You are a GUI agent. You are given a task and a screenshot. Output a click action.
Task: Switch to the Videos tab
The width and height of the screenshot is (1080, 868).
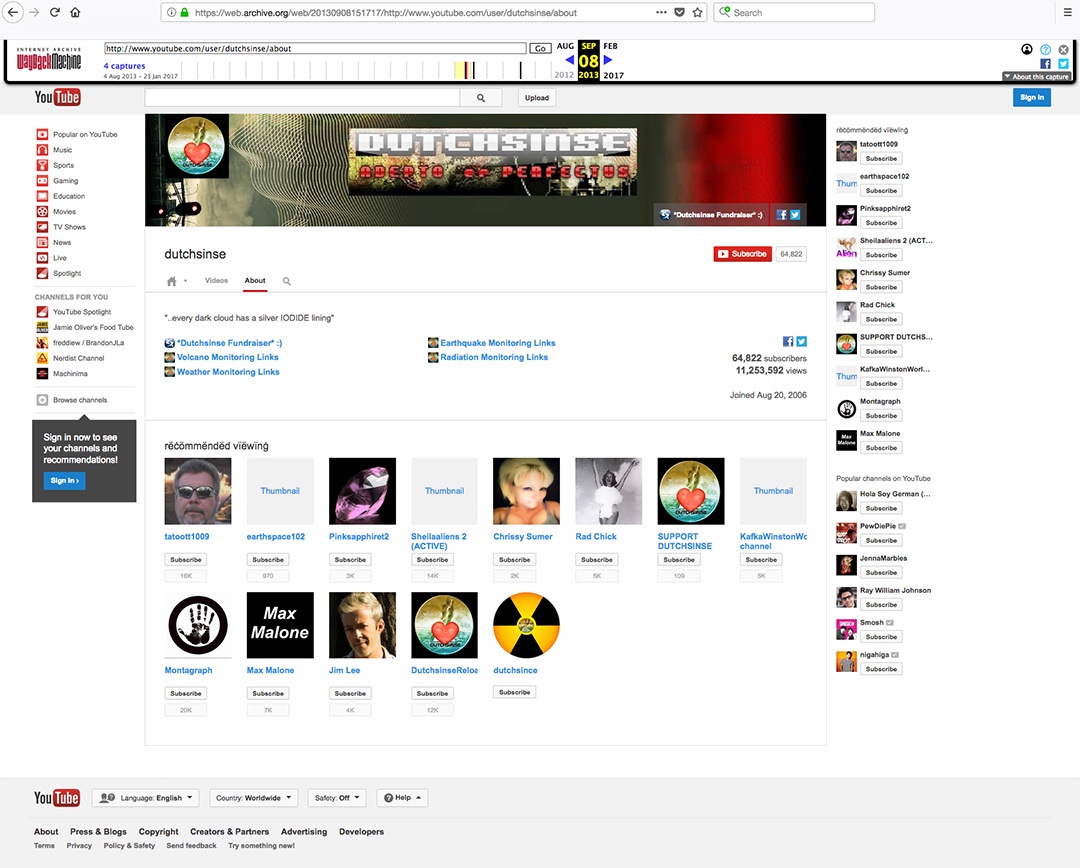[x=216, y=280]
